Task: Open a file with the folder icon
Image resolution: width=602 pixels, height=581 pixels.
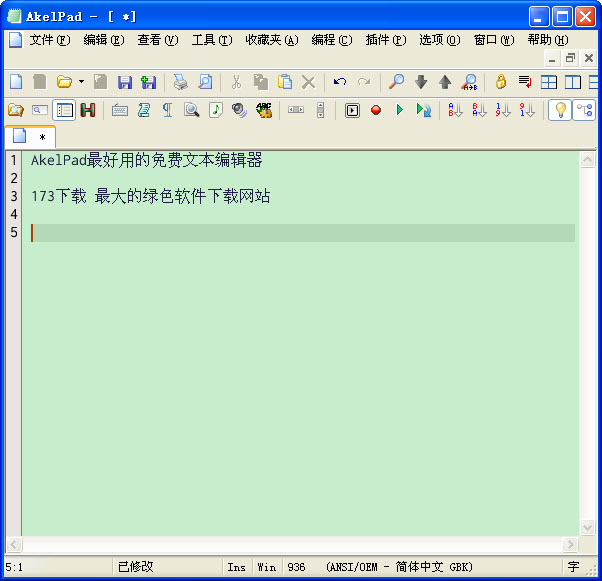Action: [x=64, y=82]
